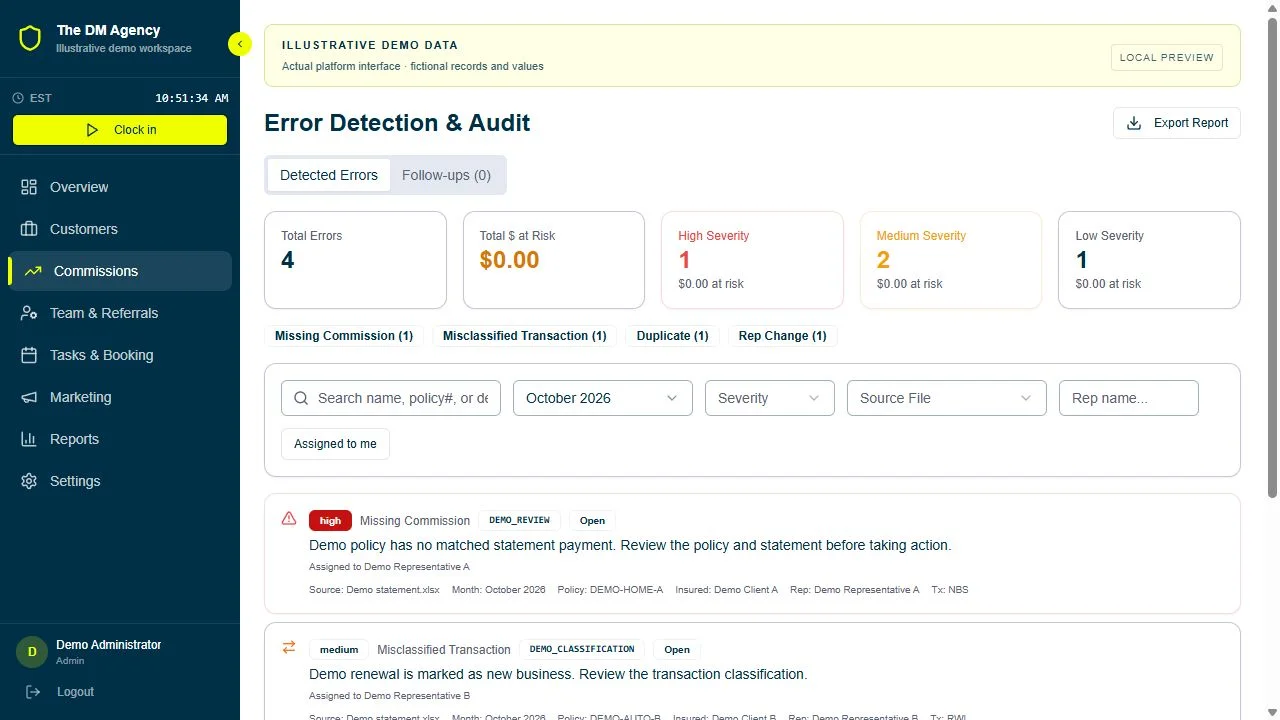Click the orange swap icon on Misclassified Transaction
The width and height of the screenshot is (1280, 720).
(289, 647)
